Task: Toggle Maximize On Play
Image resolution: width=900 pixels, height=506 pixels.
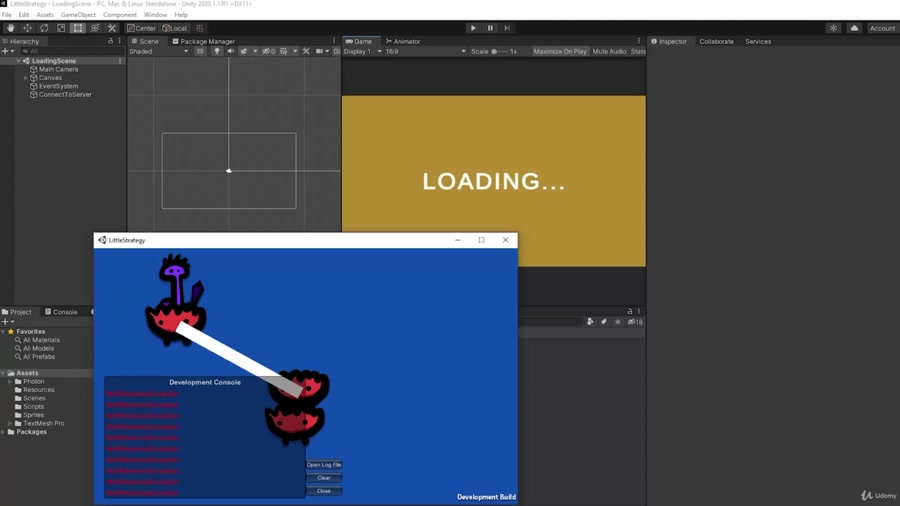Action: pyautogui.click(x=560, y=51)
